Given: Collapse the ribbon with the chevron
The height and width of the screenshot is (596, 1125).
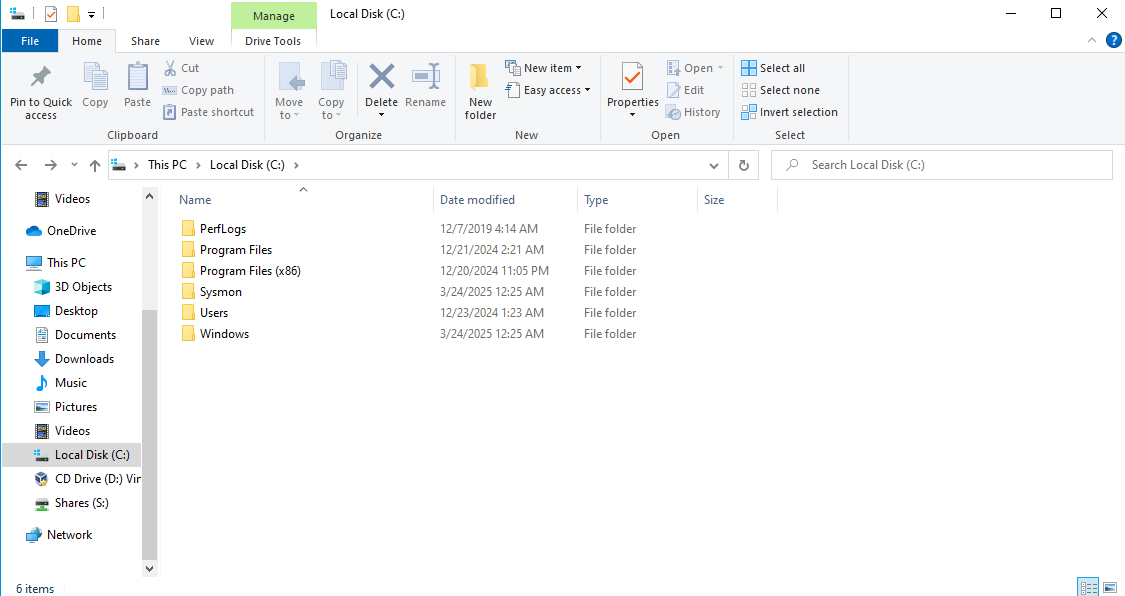Looking at the screenshot, I should 1092,41.
